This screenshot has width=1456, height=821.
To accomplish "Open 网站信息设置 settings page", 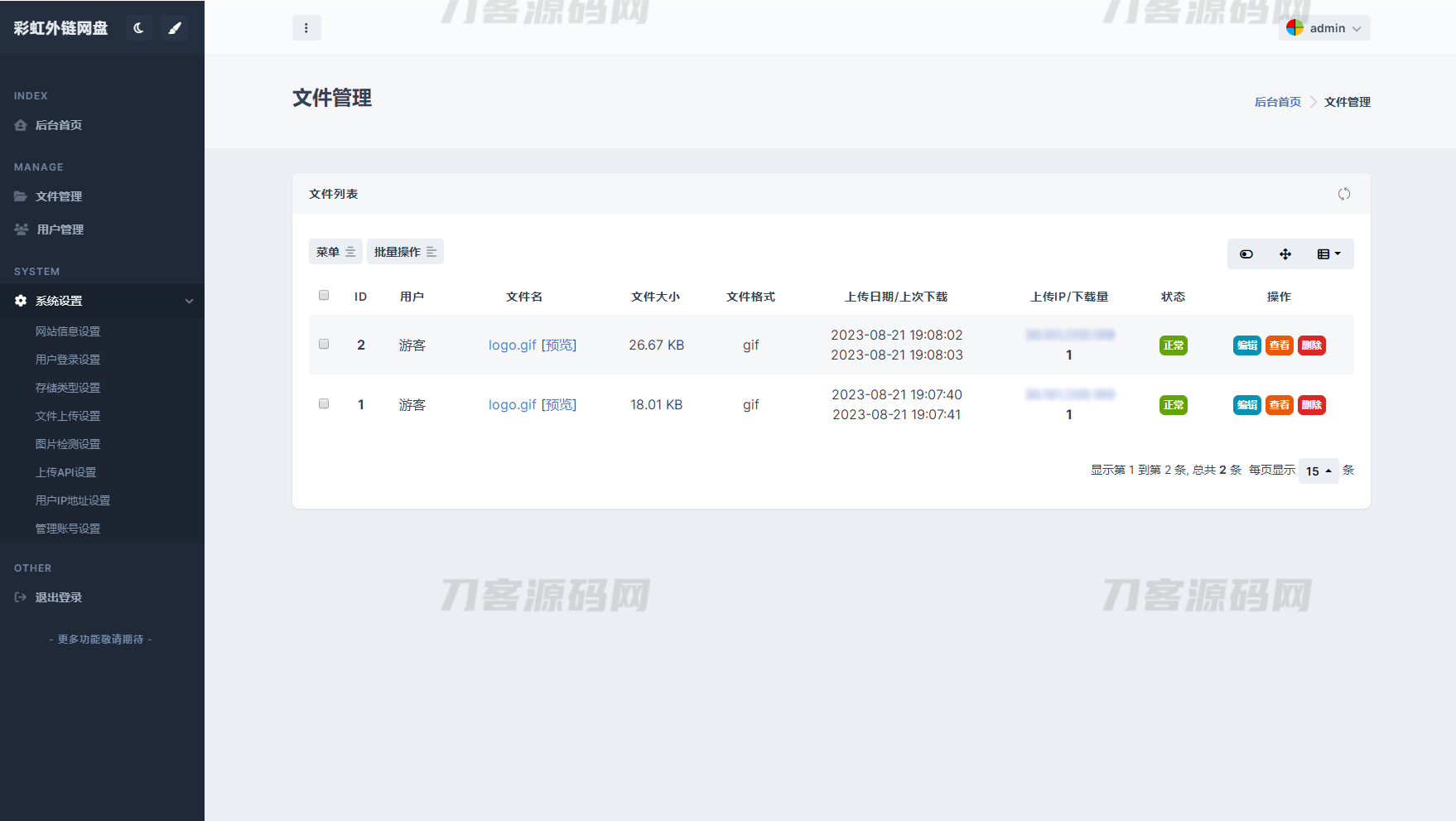I will tap(68, 331).
